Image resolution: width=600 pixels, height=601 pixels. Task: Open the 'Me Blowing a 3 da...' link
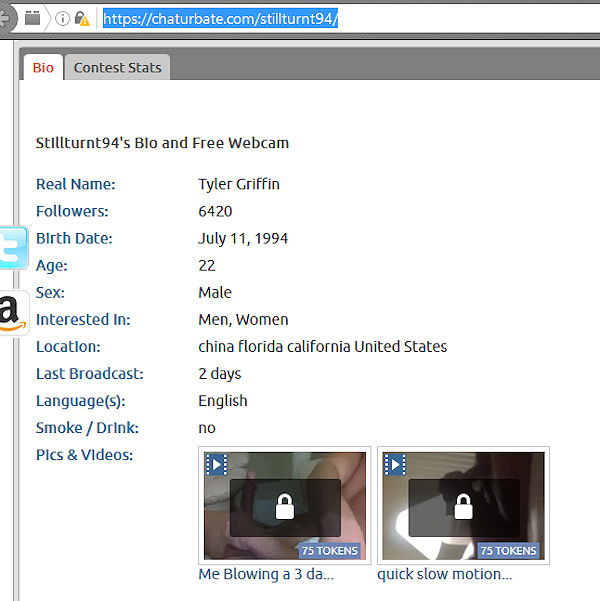(266, 574)
